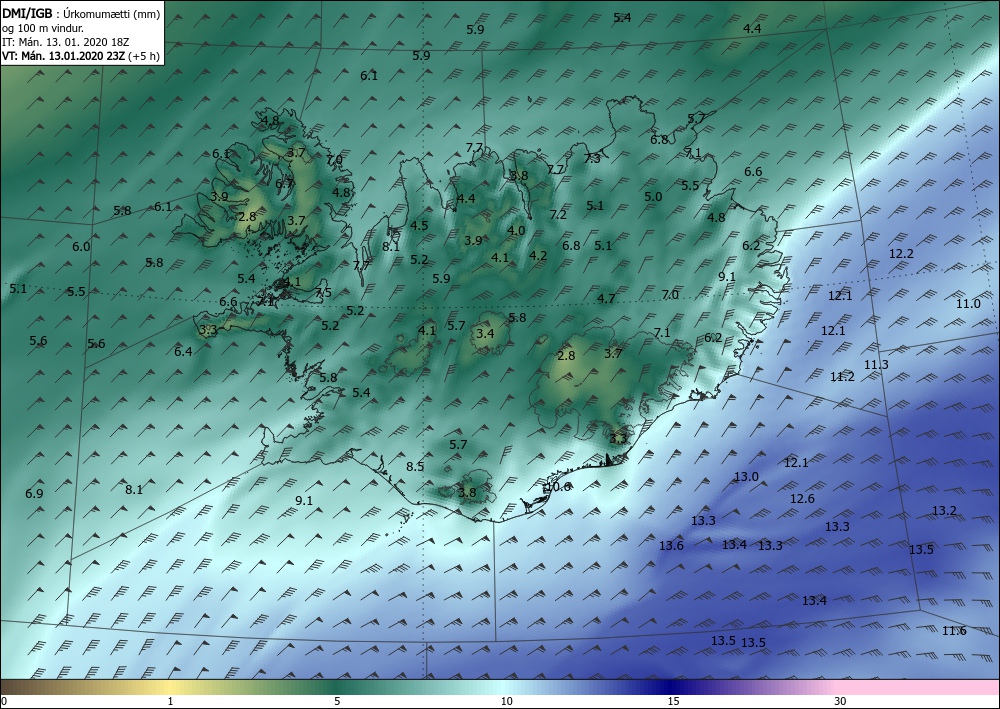Click the 6.7 value in the Westfjords
The width and height of the screenshot is (1000, 709).
point(284,184)
